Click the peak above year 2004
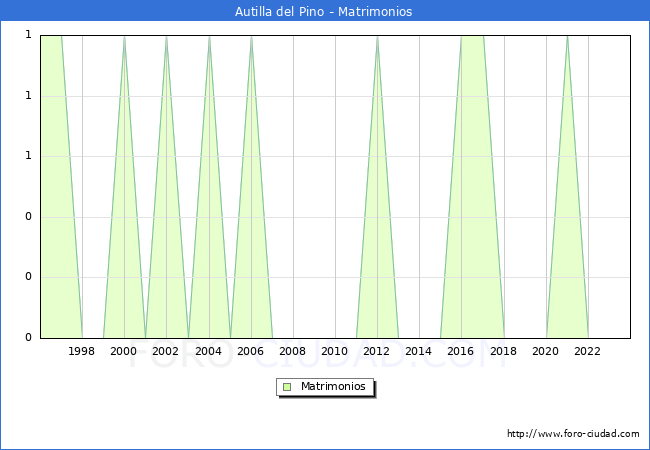 click(x=209, y=37)
